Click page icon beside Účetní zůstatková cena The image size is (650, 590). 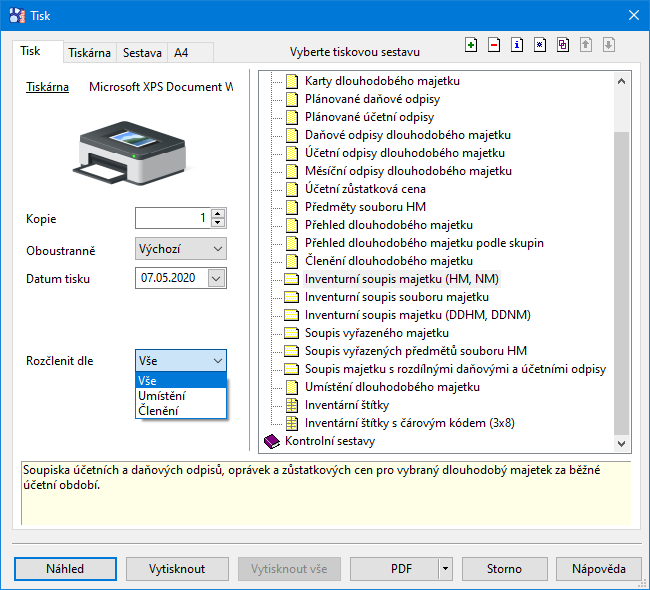click(292, 189)
